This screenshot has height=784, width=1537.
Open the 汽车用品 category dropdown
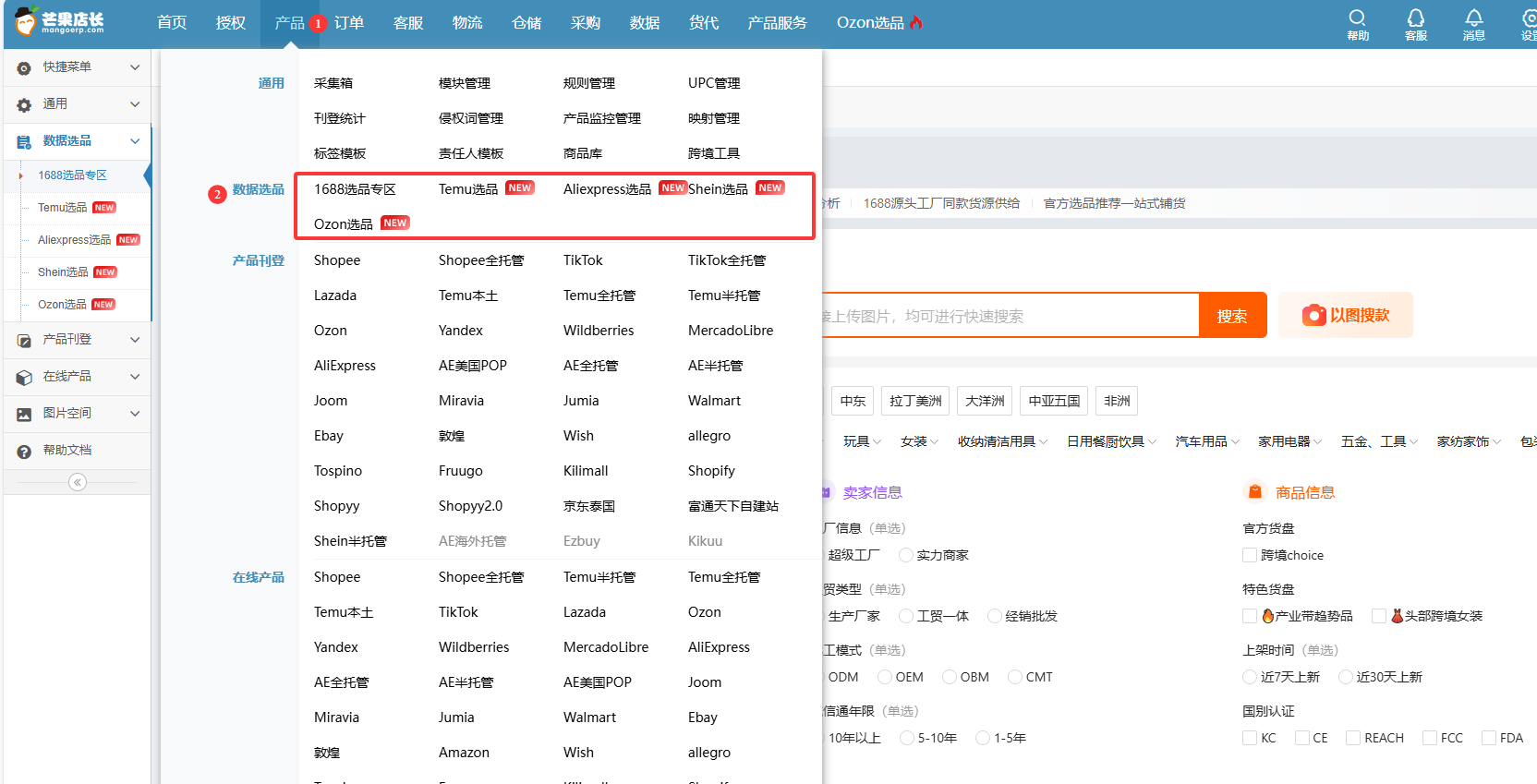tap(1207, 441)
